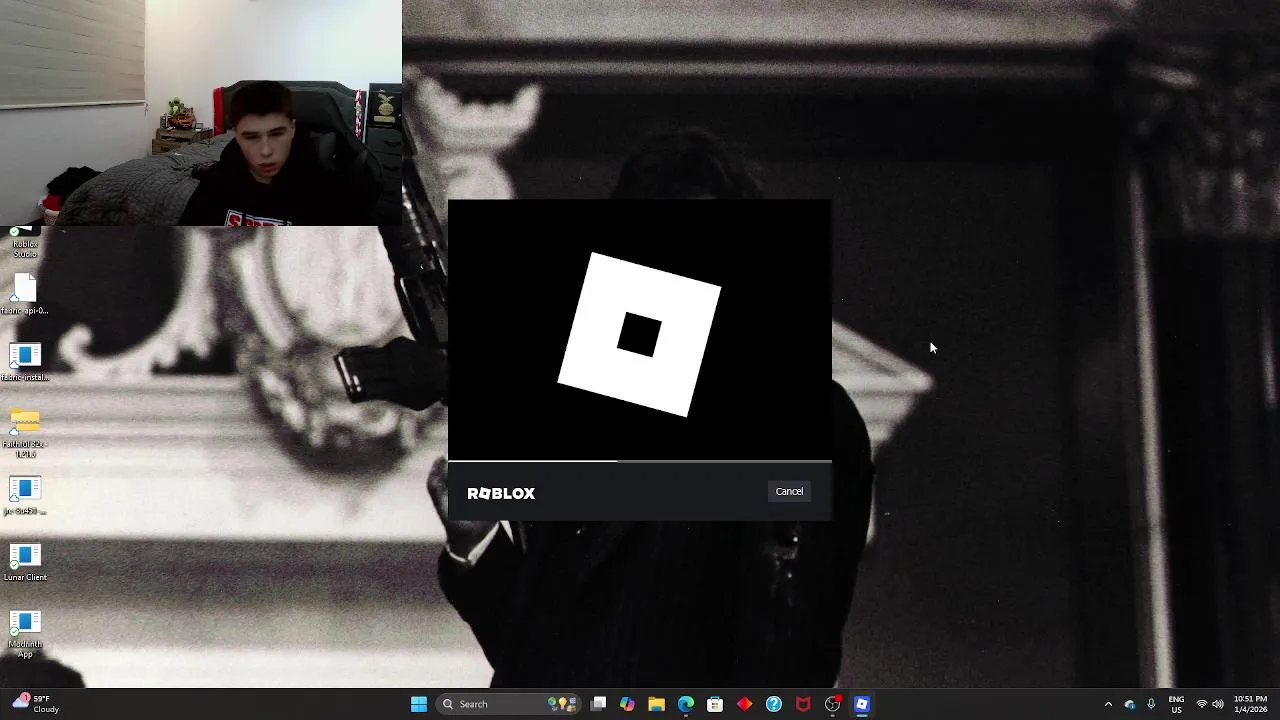The width and height of the screenshot is (1280, 720).
Task: Open File Explorer from taskbar
Action: [656, 704]
